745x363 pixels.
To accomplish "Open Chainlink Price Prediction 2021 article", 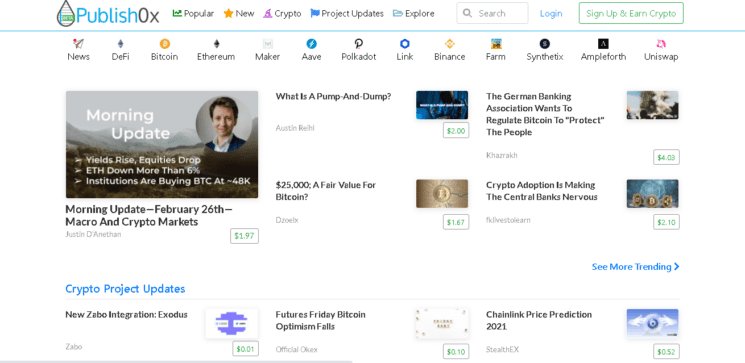I will 539,320.
